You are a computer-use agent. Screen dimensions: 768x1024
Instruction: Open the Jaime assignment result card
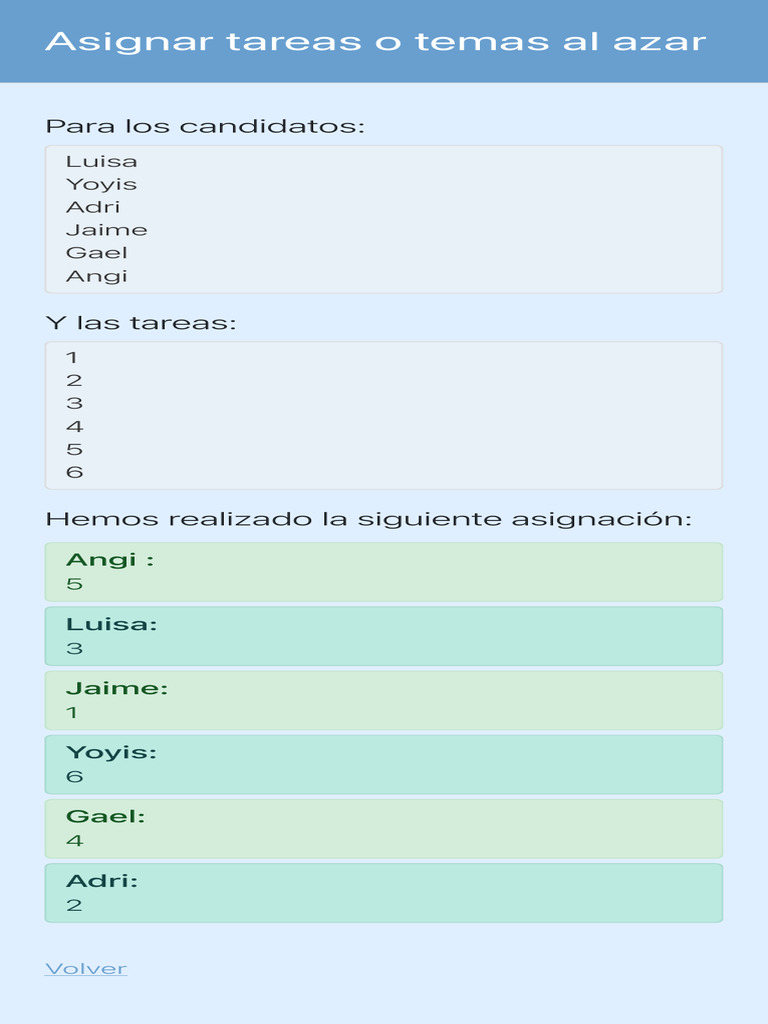click(x=383, y=700)
